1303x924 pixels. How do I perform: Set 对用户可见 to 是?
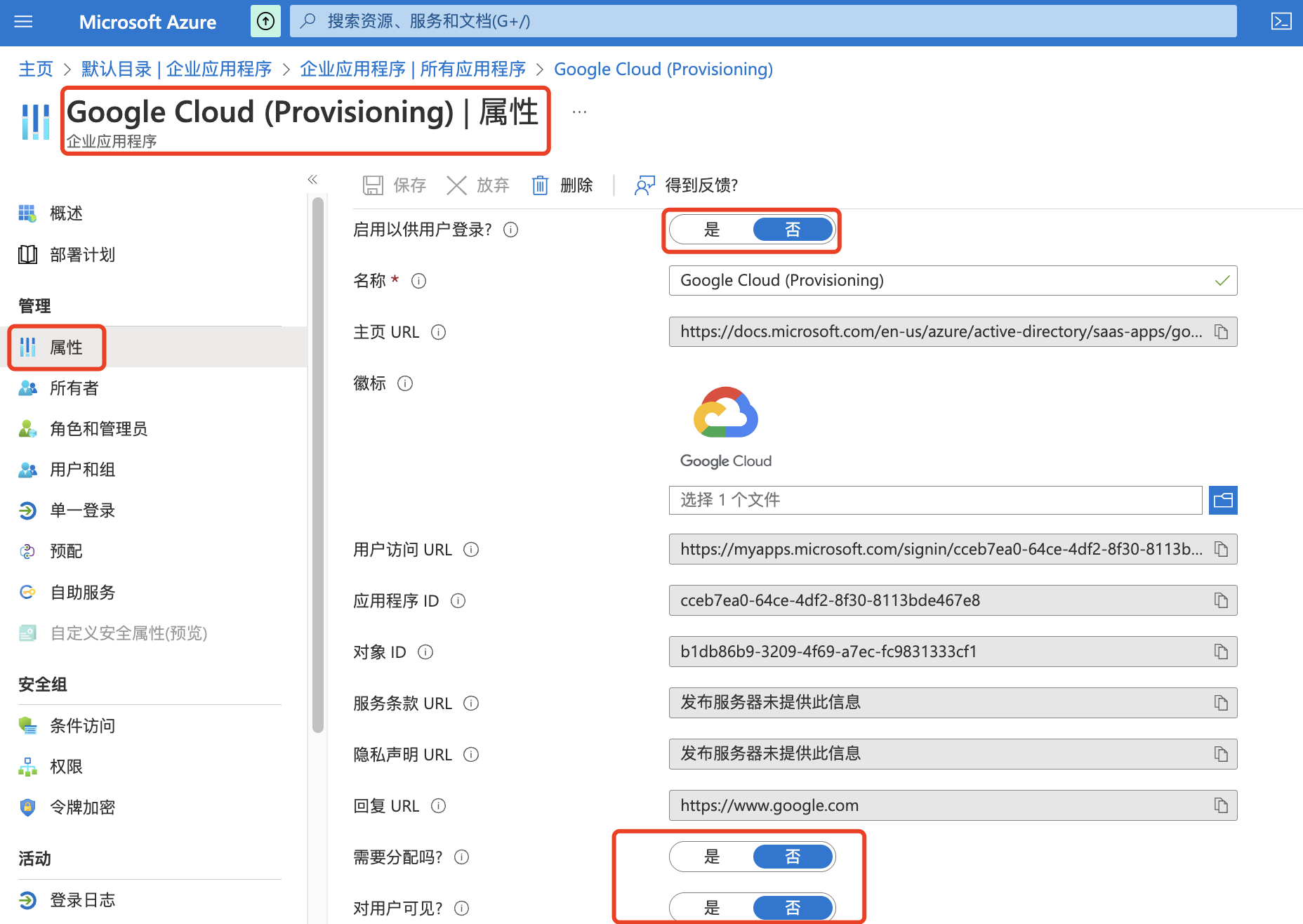712,908
